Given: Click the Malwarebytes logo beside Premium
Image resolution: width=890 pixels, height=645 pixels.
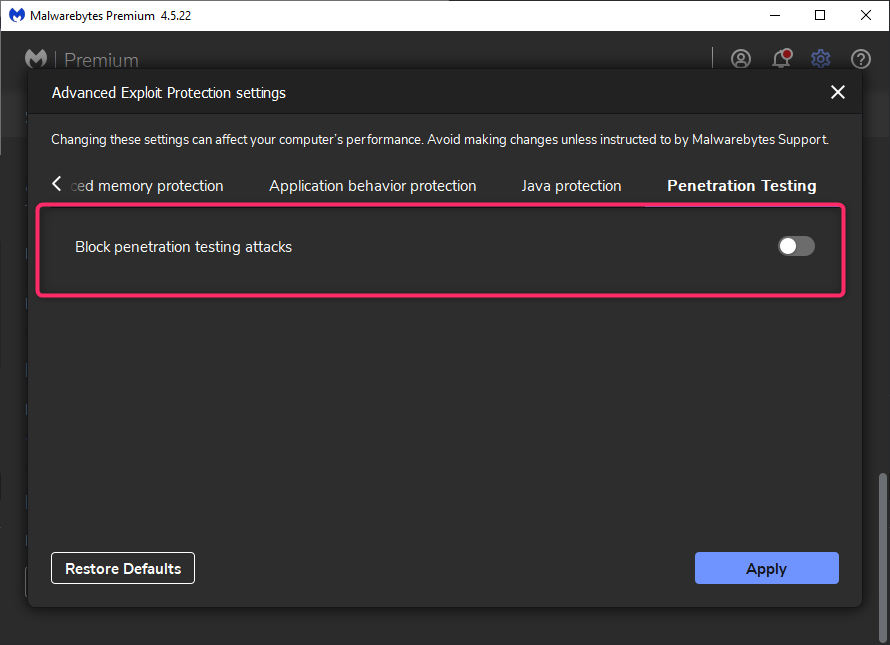Looking at the screenshot, I should [x=36, y=59].
